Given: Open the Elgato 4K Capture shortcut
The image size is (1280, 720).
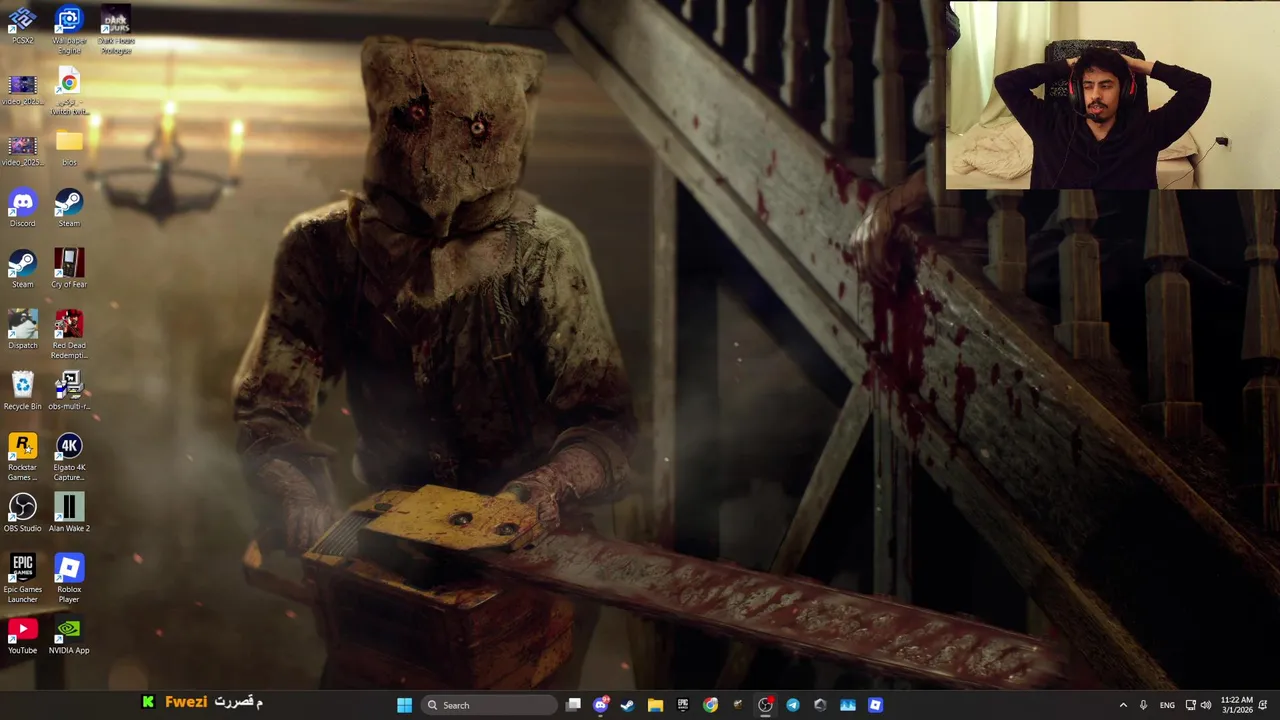Looking at the screenshot, I should click(69, 457).
